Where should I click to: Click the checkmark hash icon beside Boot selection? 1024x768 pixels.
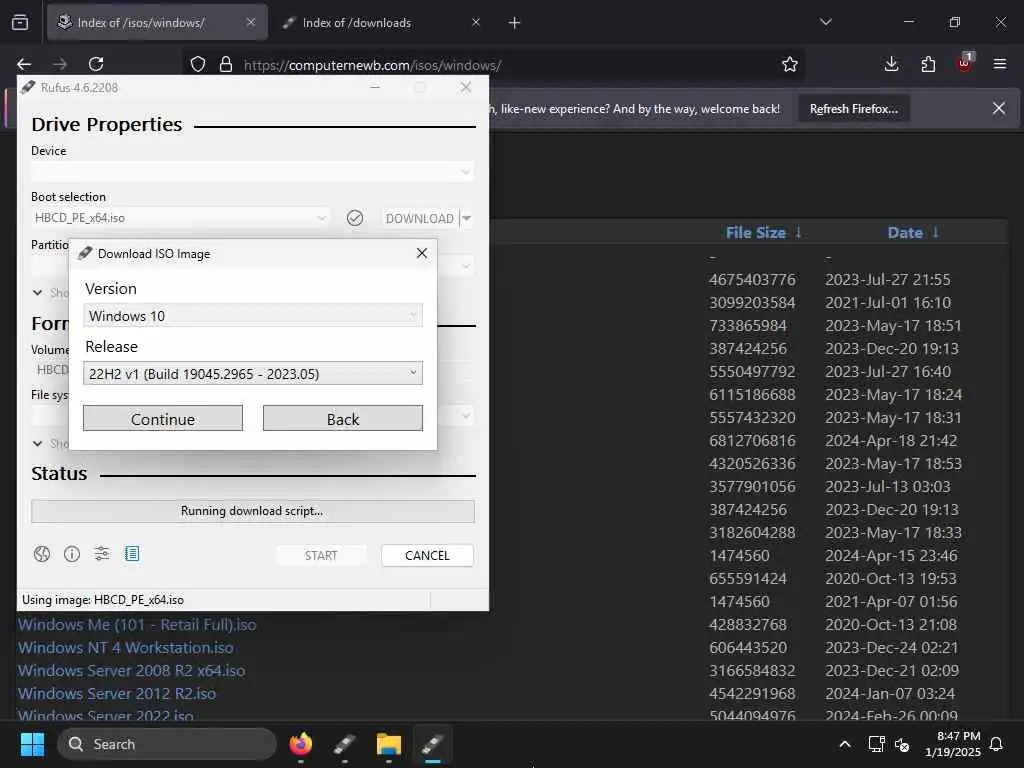[355, 218]
